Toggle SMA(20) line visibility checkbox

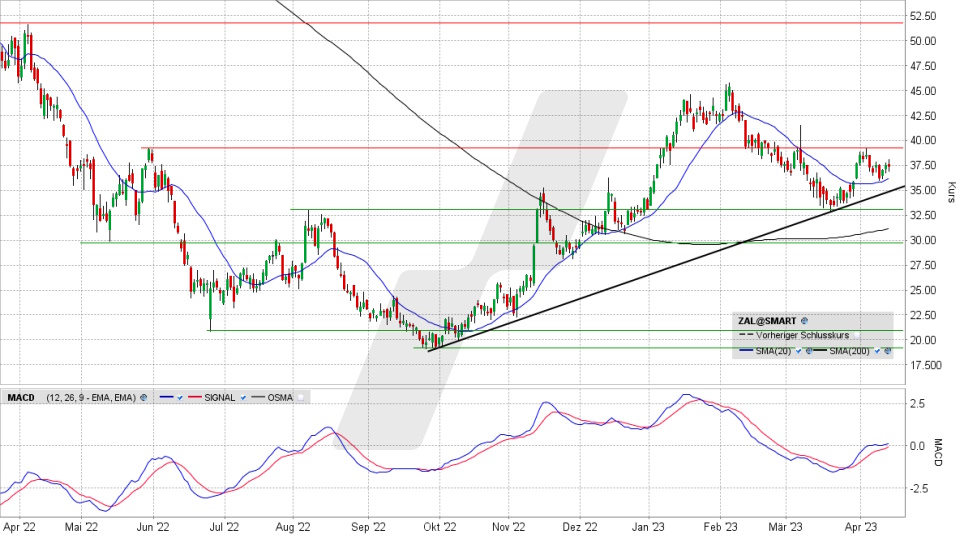798,351
